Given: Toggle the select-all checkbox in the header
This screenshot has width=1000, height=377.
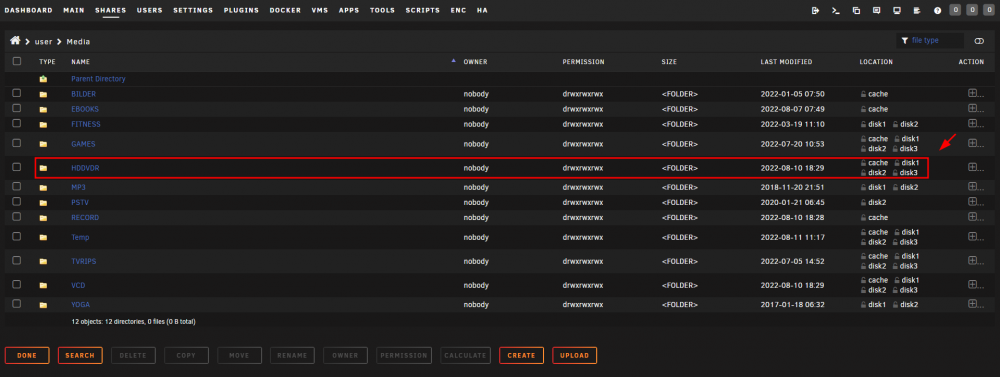Looking at the screenshot, I should (x=17, y=61).
